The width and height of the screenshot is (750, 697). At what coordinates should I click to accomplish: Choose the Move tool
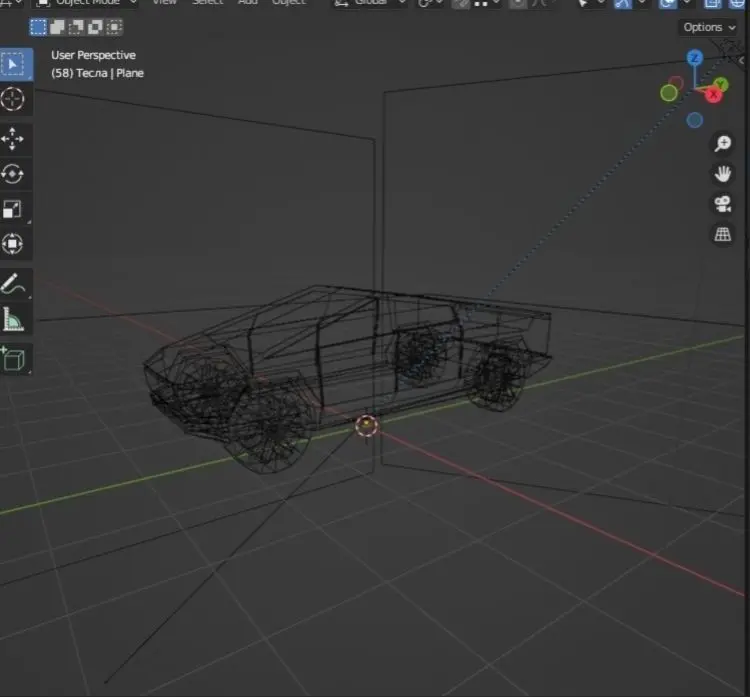click(x=13, y=139)
